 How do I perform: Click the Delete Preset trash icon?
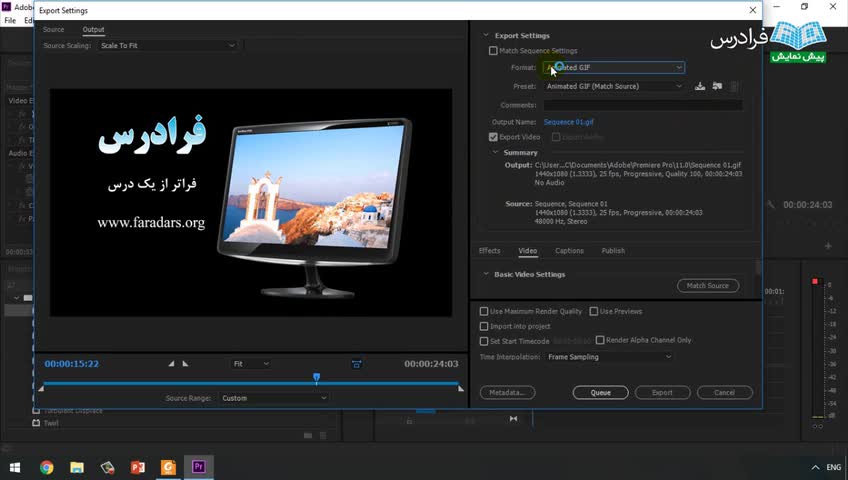(x=734, y=86)
